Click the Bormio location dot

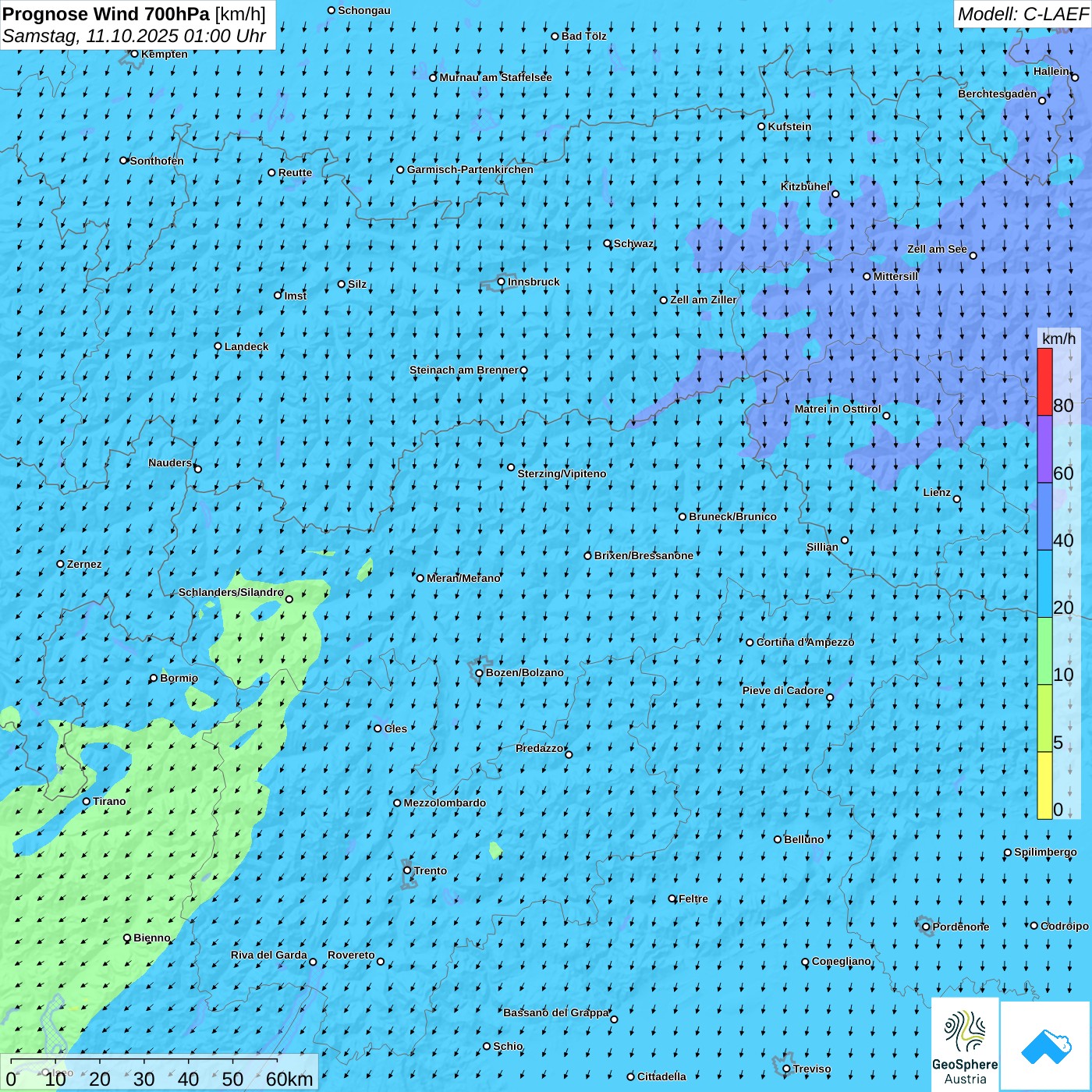154,678
